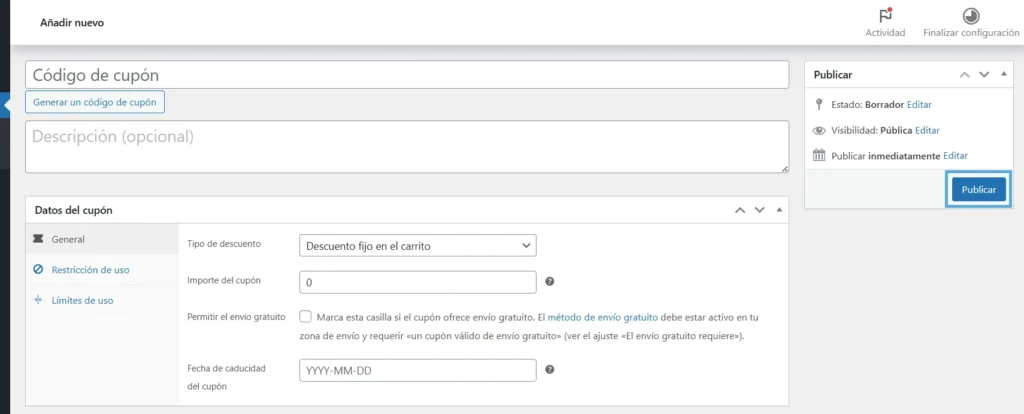The image size is (1024, 414).
Task: Click help icon beside Fecha de caducidad
Action: [x=550, y=370]
